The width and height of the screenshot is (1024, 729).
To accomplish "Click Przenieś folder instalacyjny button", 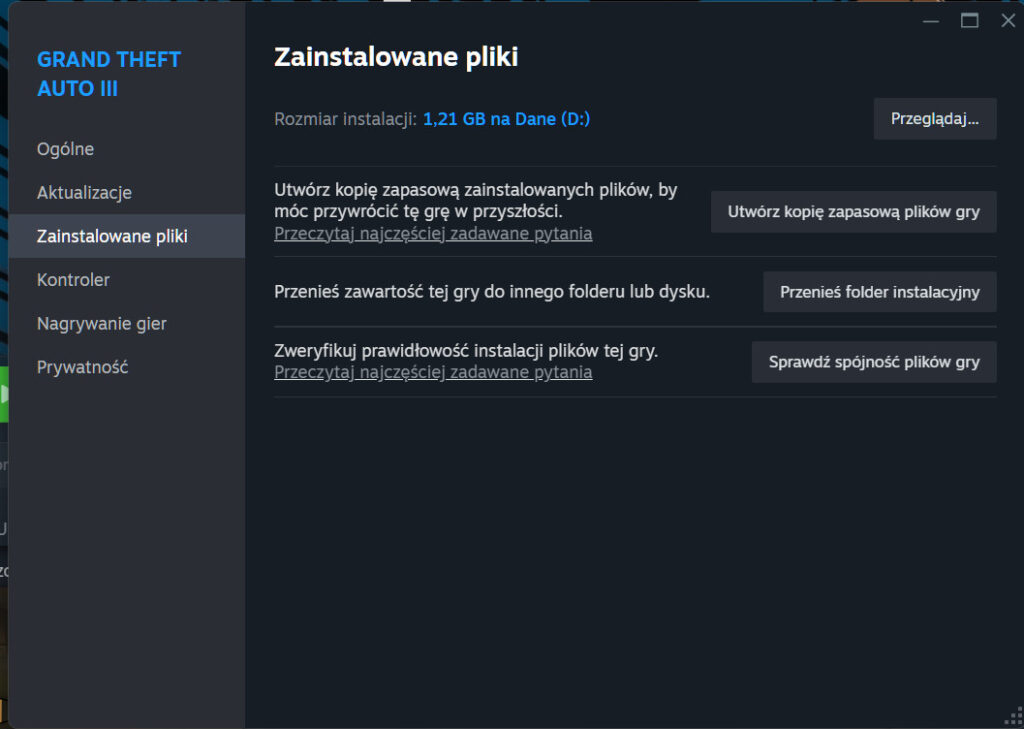I will point(880,293).
